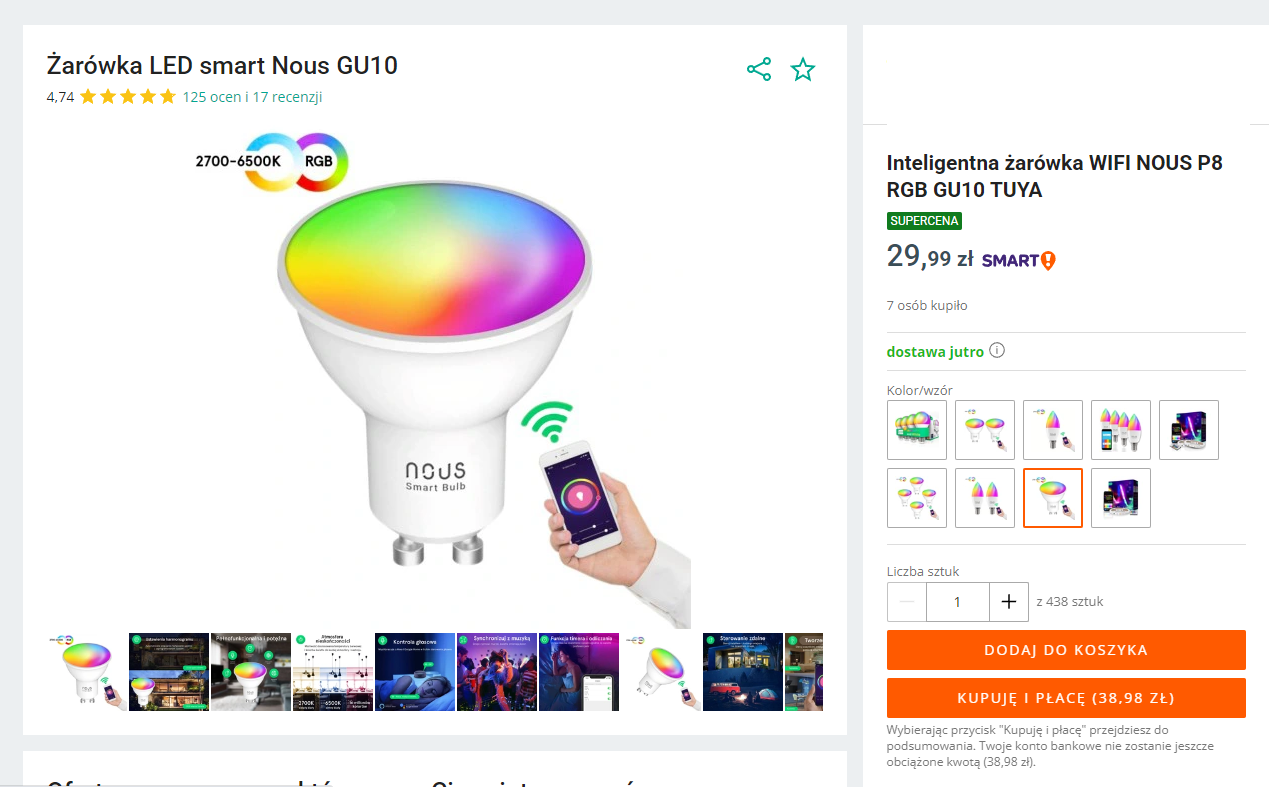Select the five GU10 bulbs variant thumbnail
Screen dimensions: 1269x787
[917, 498]
